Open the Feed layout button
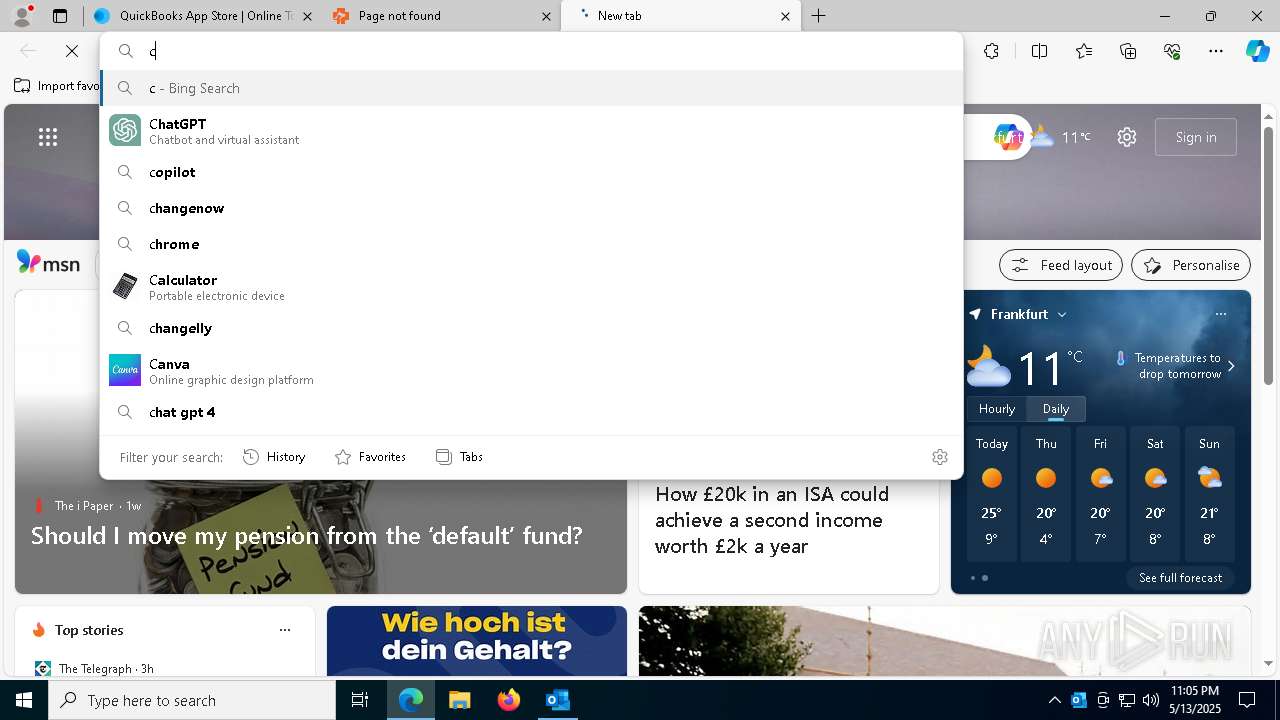1280x720 pixels. [1061, 265]
